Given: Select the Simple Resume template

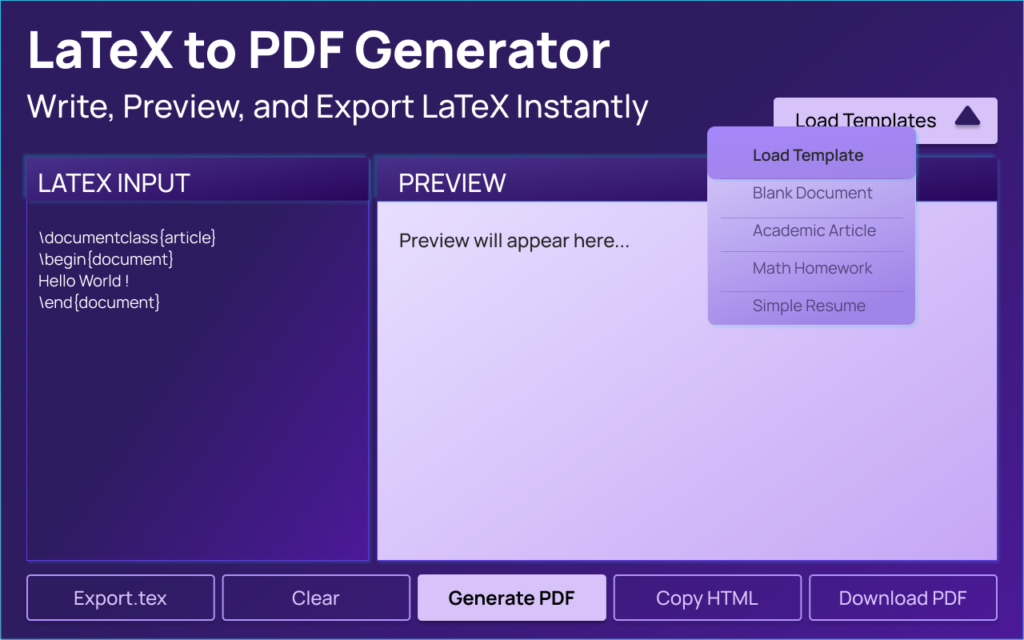Looking at the screenshot, I should pos(809,306).
